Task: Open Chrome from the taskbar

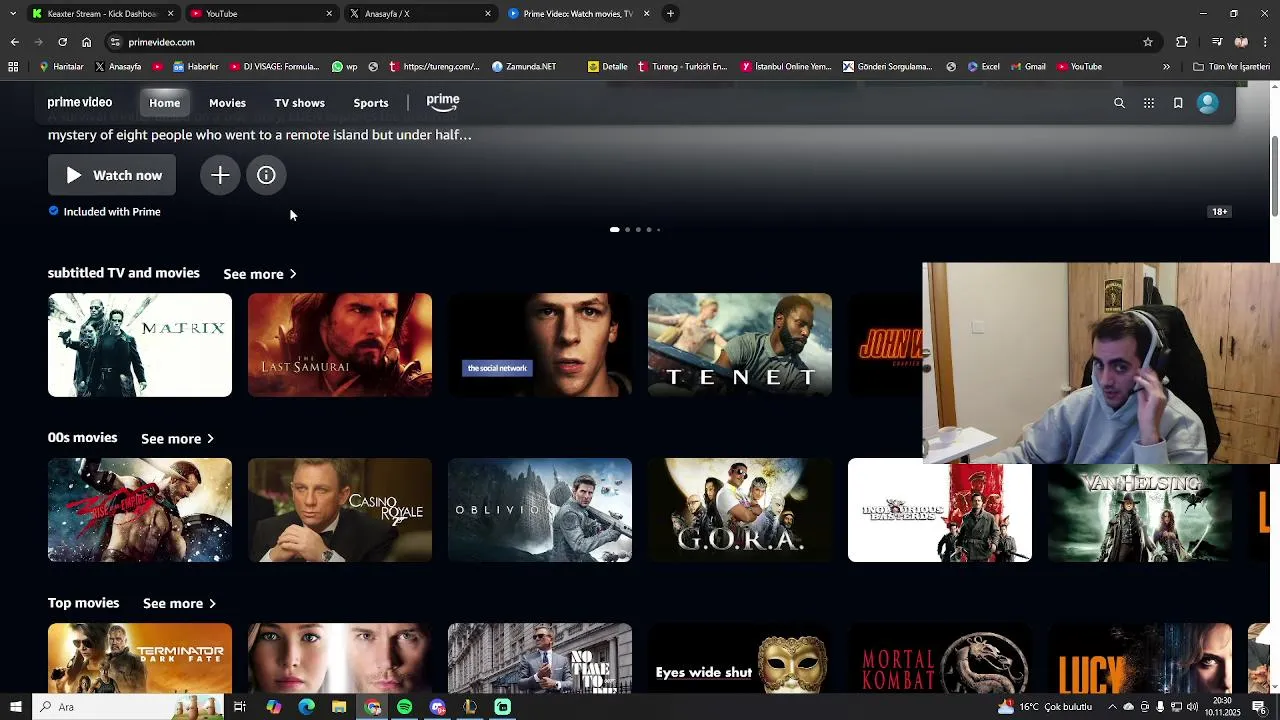Action: coord(372,707)
